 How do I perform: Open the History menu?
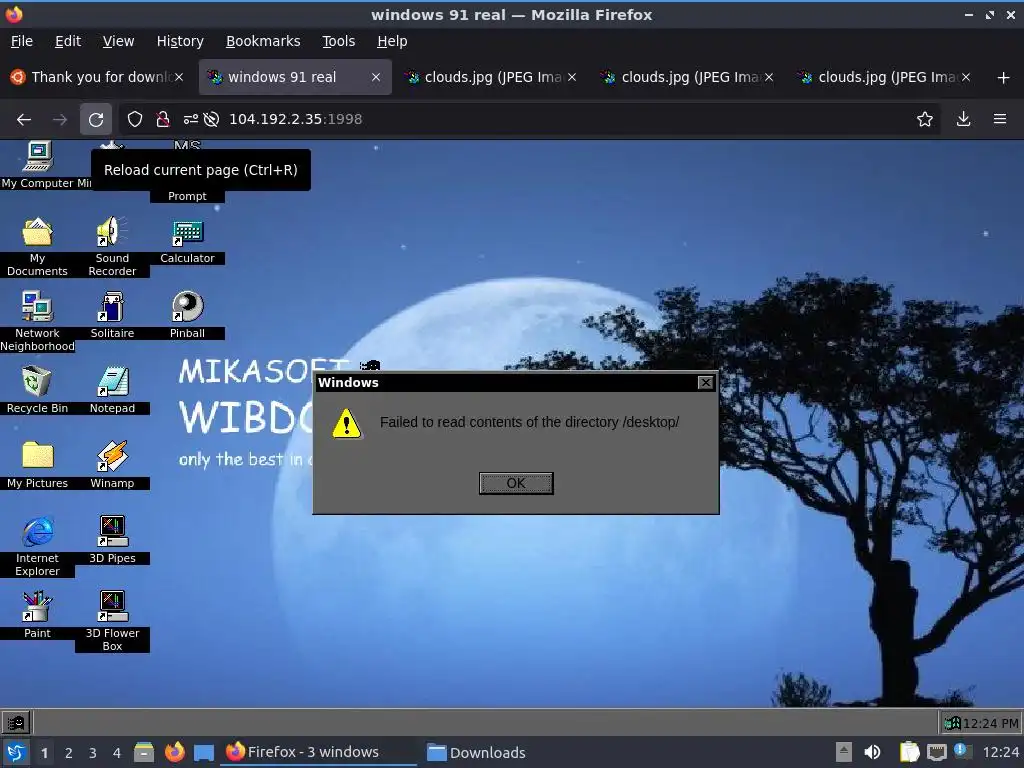pyautogui.click(x=180, y=41)
